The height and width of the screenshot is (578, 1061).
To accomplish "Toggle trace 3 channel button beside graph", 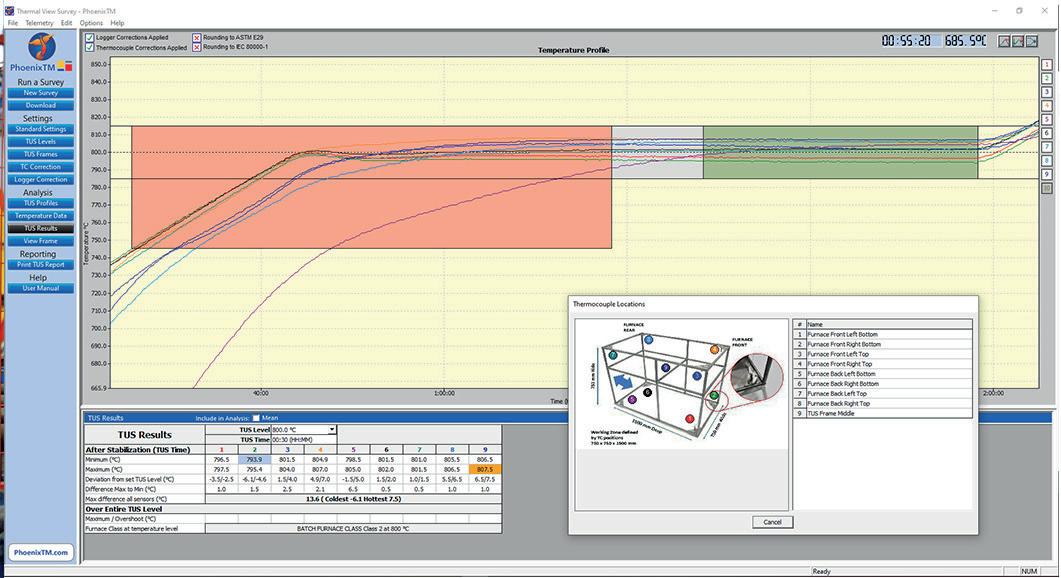I will (x=1047, y=92).
